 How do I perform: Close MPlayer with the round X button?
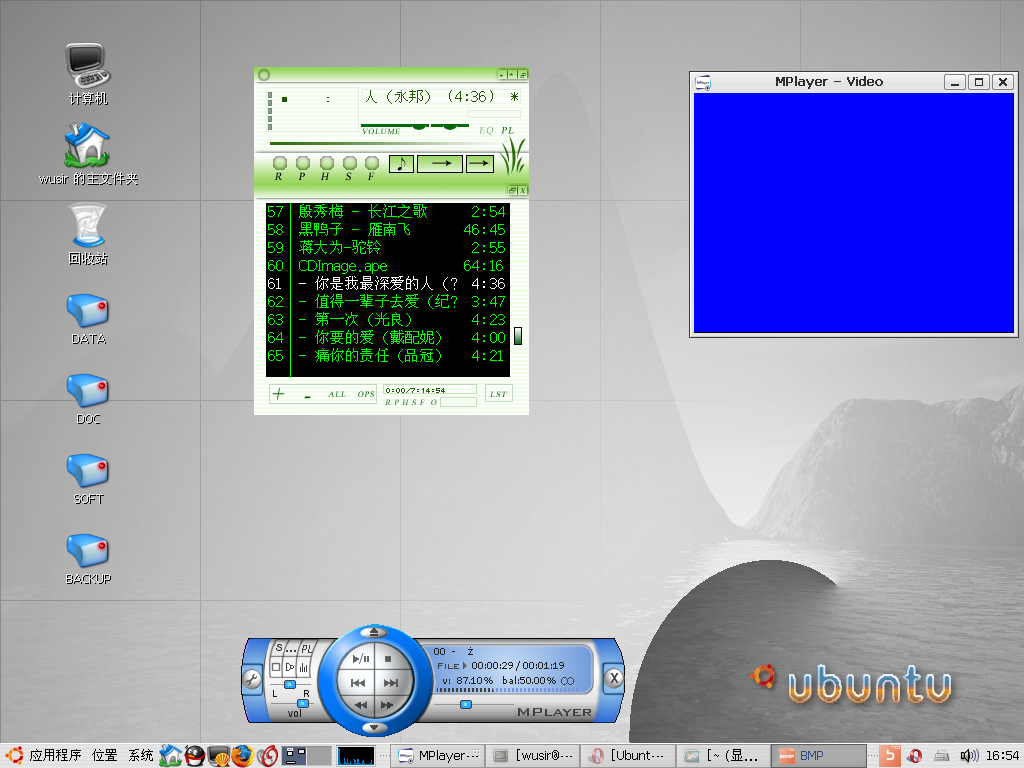coord(614,678)
